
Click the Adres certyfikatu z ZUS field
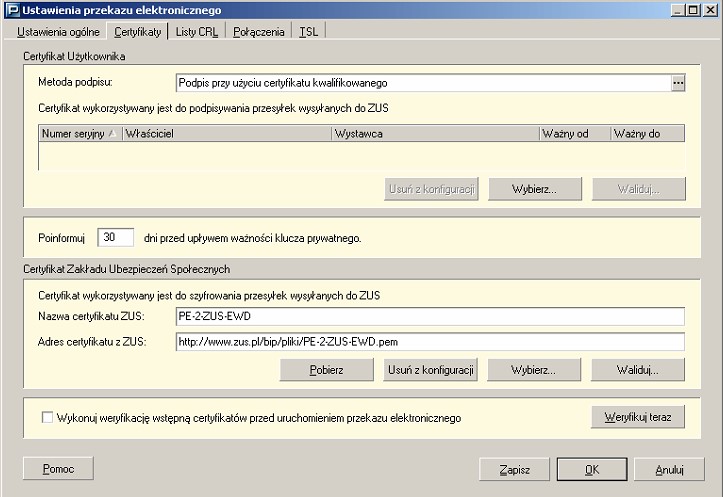point(430,342)
